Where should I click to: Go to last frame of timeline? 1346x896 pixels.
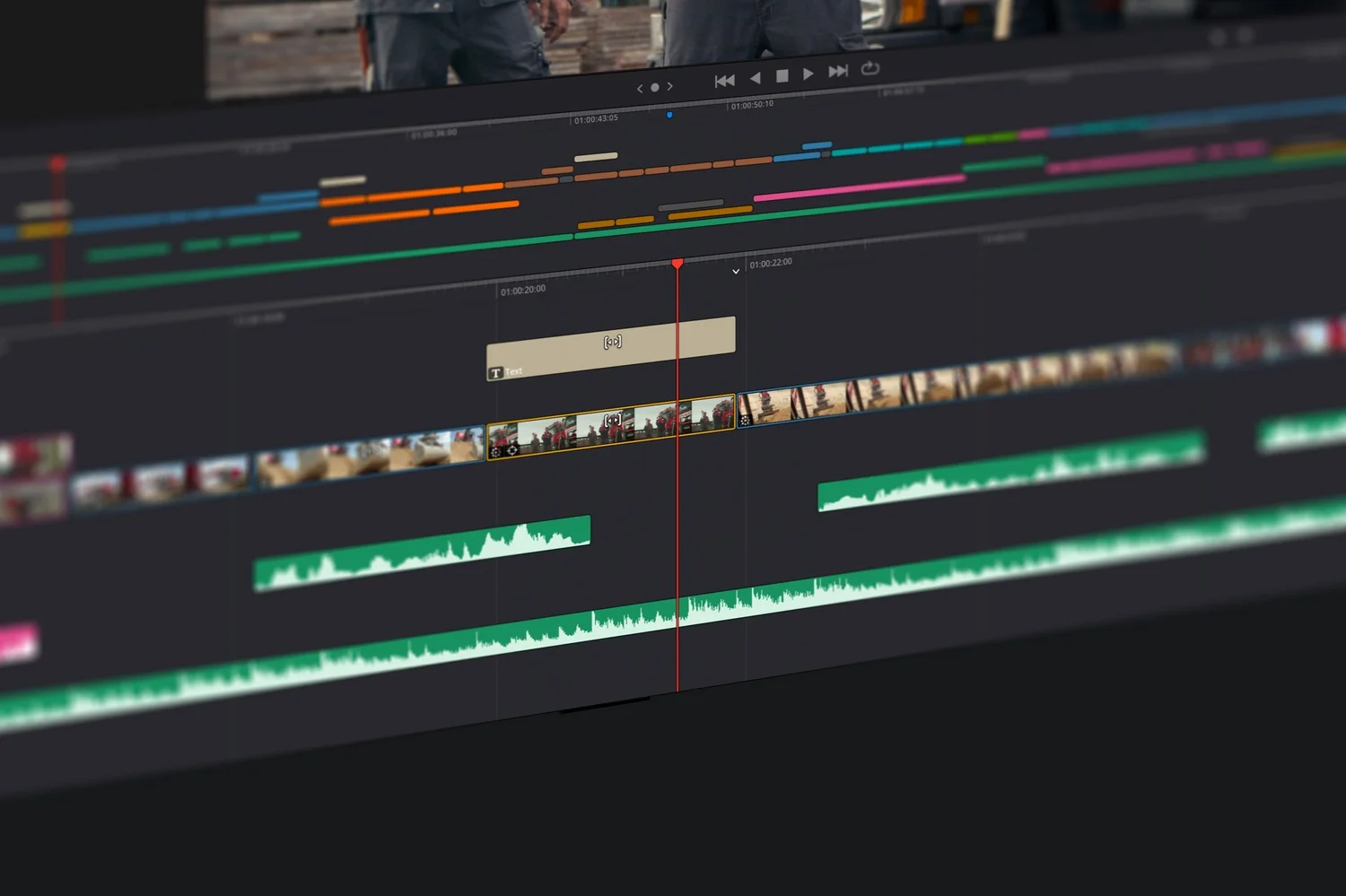coord(838,71)
